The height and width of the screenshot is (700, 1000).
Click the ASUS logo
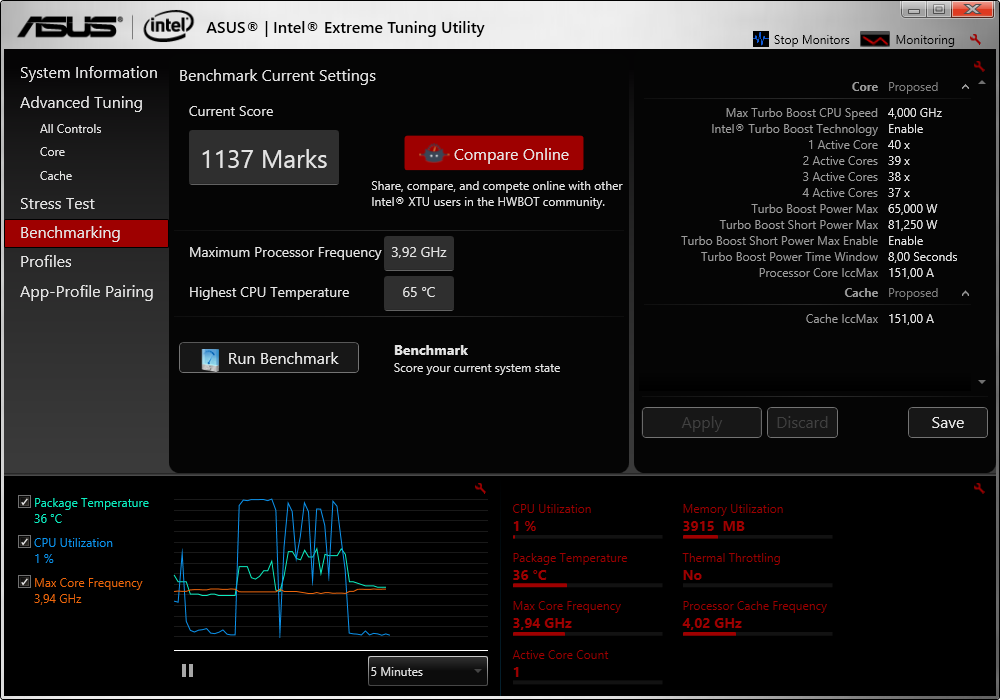click(x=70, y=27)
